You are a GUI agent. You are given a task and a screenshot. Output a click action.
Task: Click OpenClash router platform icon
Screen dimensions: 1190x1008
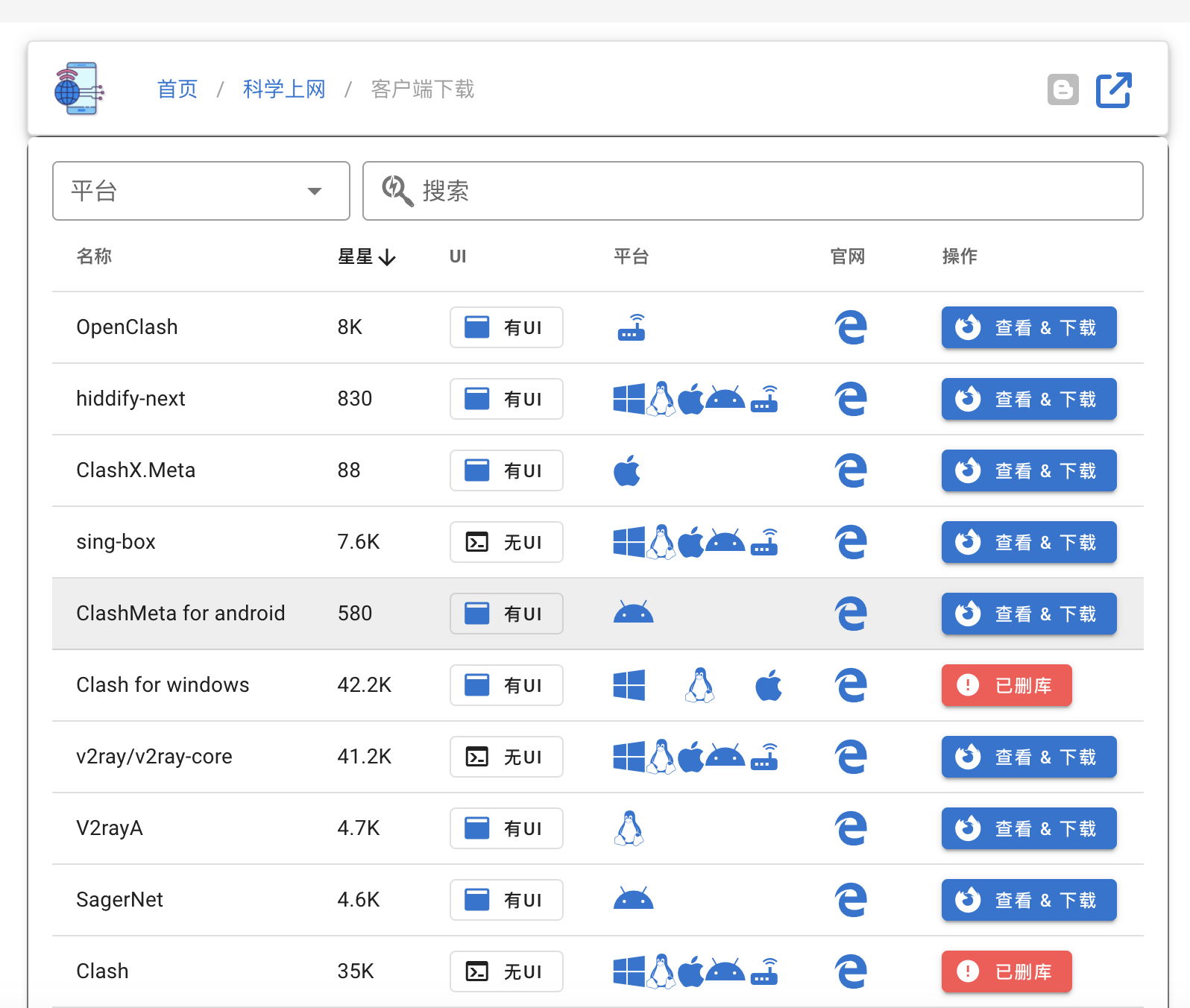pos(632,327)
